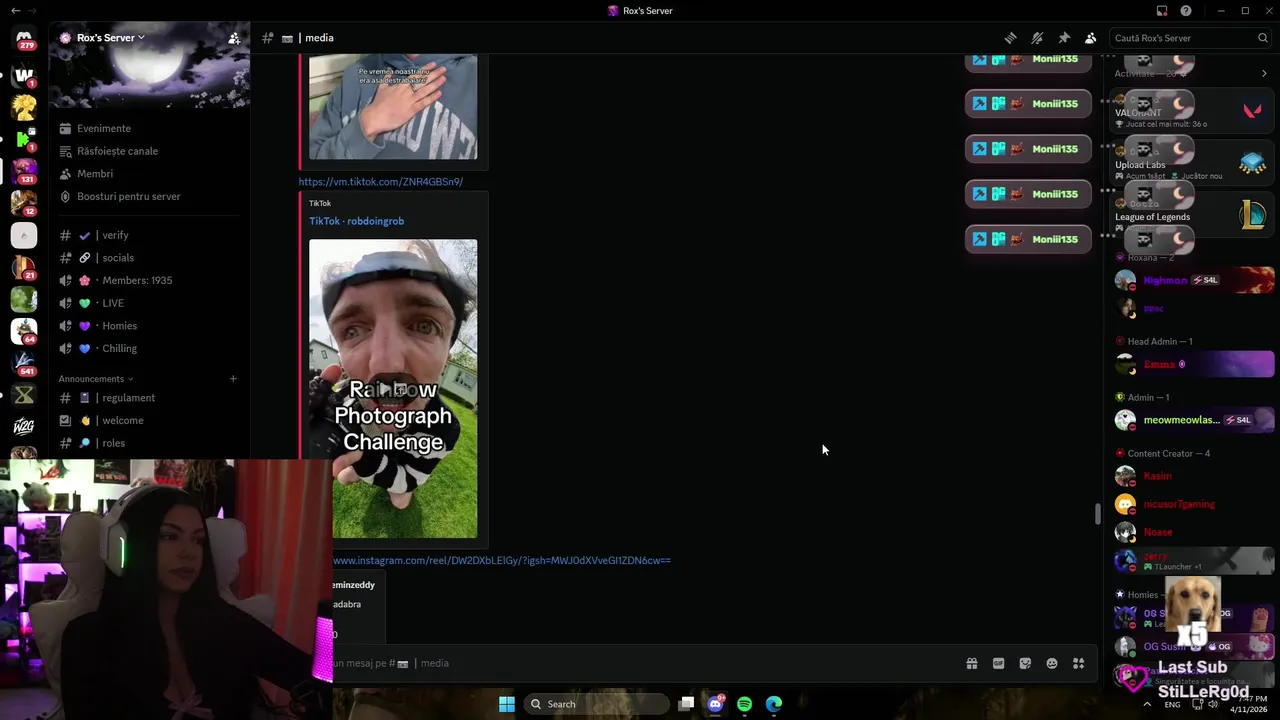The width and height of the screenshot is (1280, 720).
Task: Switch to server icon with 131 badge
Action: point(24,171)
